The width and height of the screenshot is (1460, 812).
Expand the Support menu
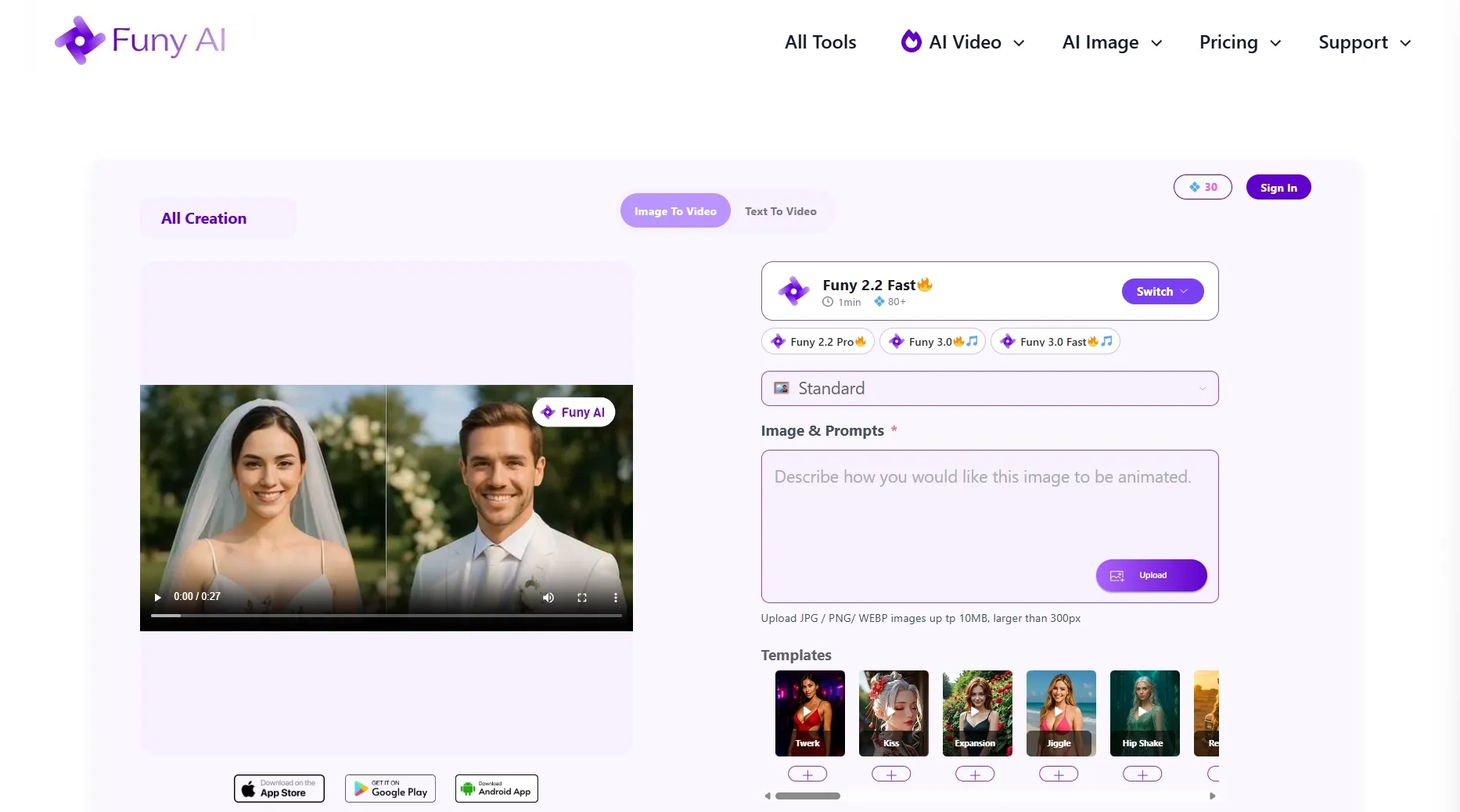coord(1365,42)
